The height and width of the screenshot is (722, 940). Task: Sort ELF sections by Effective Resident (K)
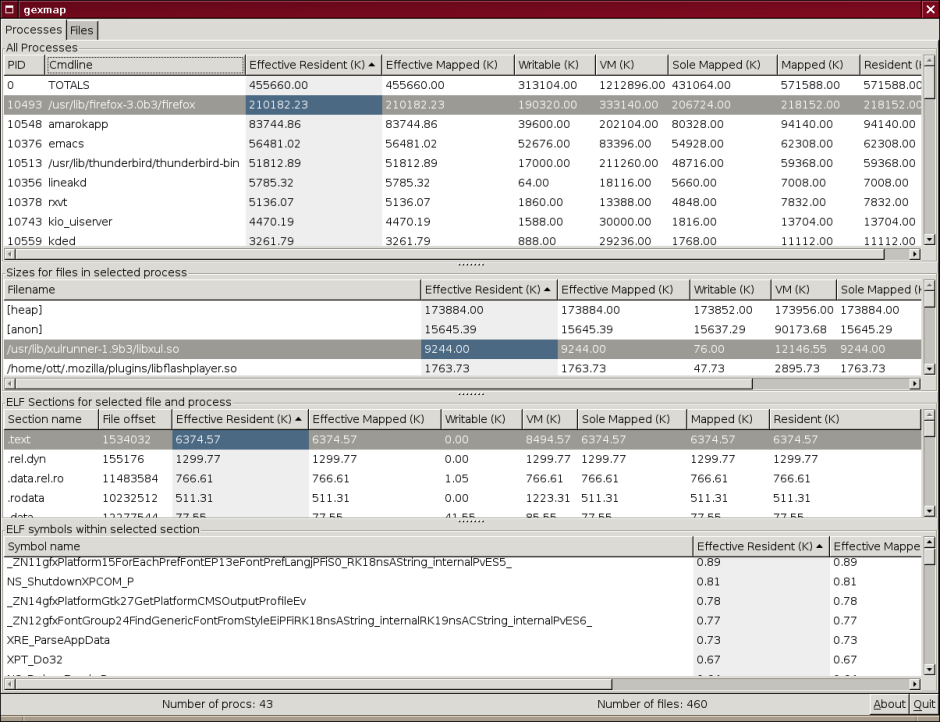[240, 419]
